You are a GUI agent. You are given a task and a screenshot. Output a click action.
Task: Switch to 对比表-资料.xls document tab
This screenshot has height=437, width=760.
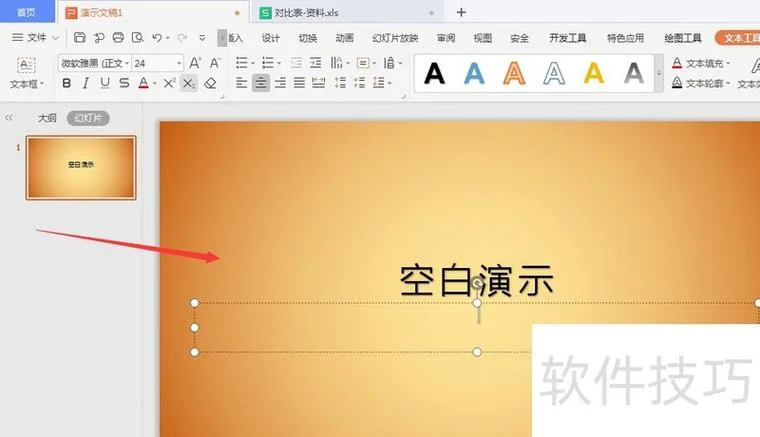(347, 13)
